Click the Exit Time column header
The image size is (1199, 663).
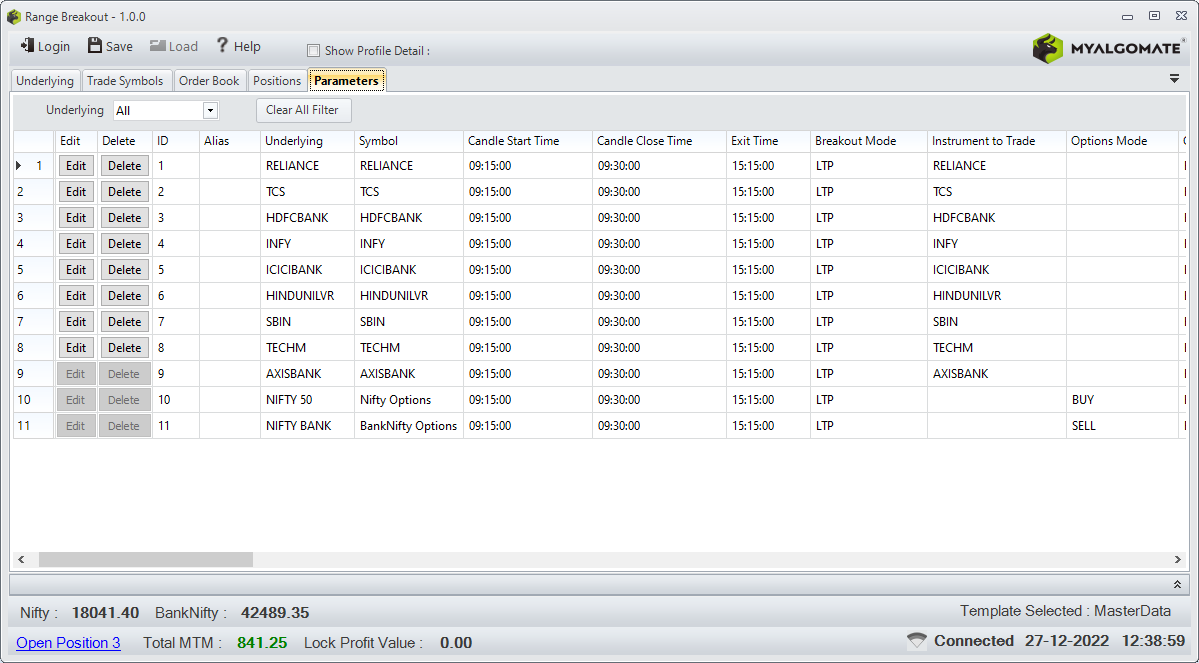click(768, 141)
